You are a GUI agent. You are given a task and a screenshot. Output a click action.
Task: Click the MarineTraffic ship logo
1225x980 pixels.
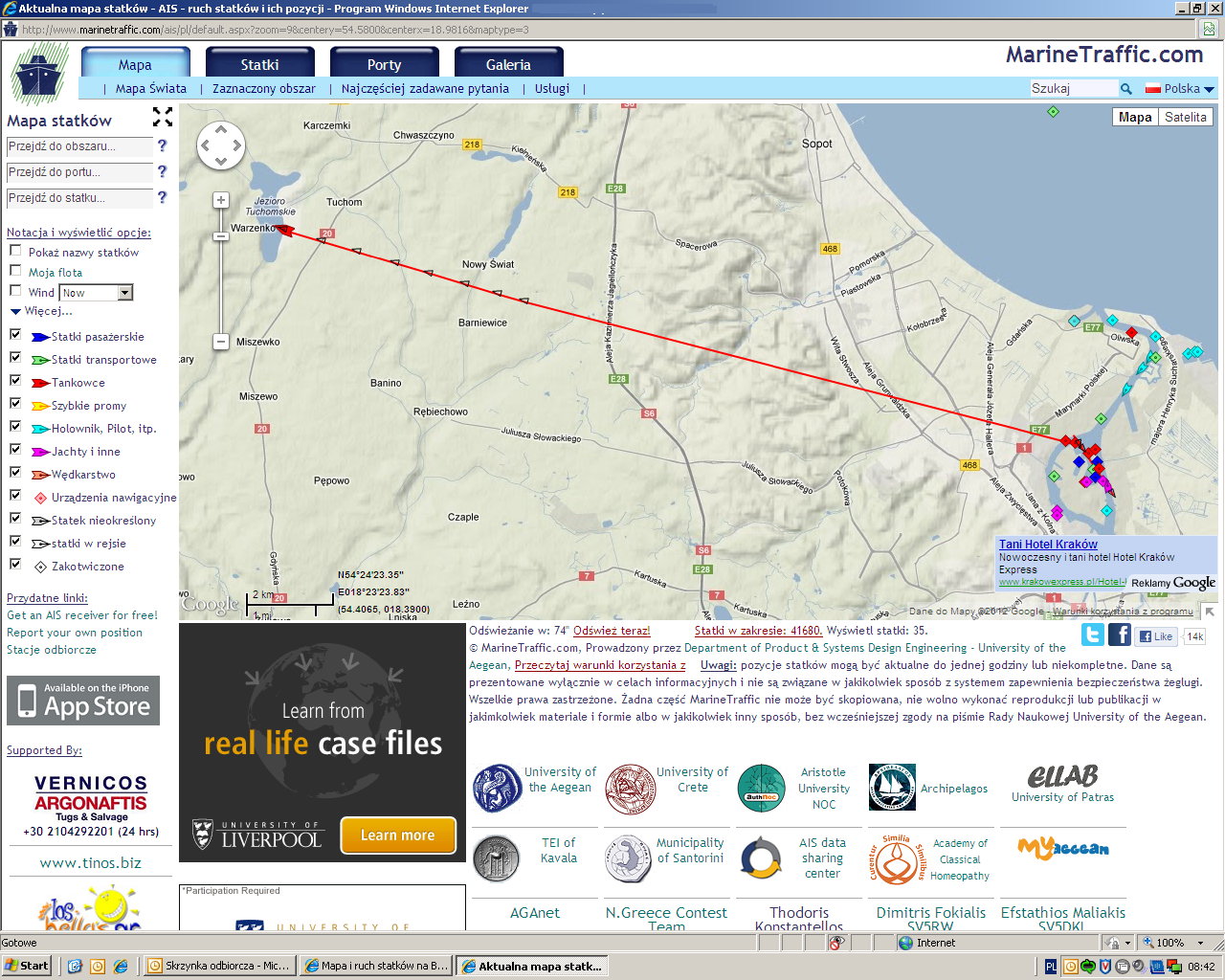click(39, 73)
